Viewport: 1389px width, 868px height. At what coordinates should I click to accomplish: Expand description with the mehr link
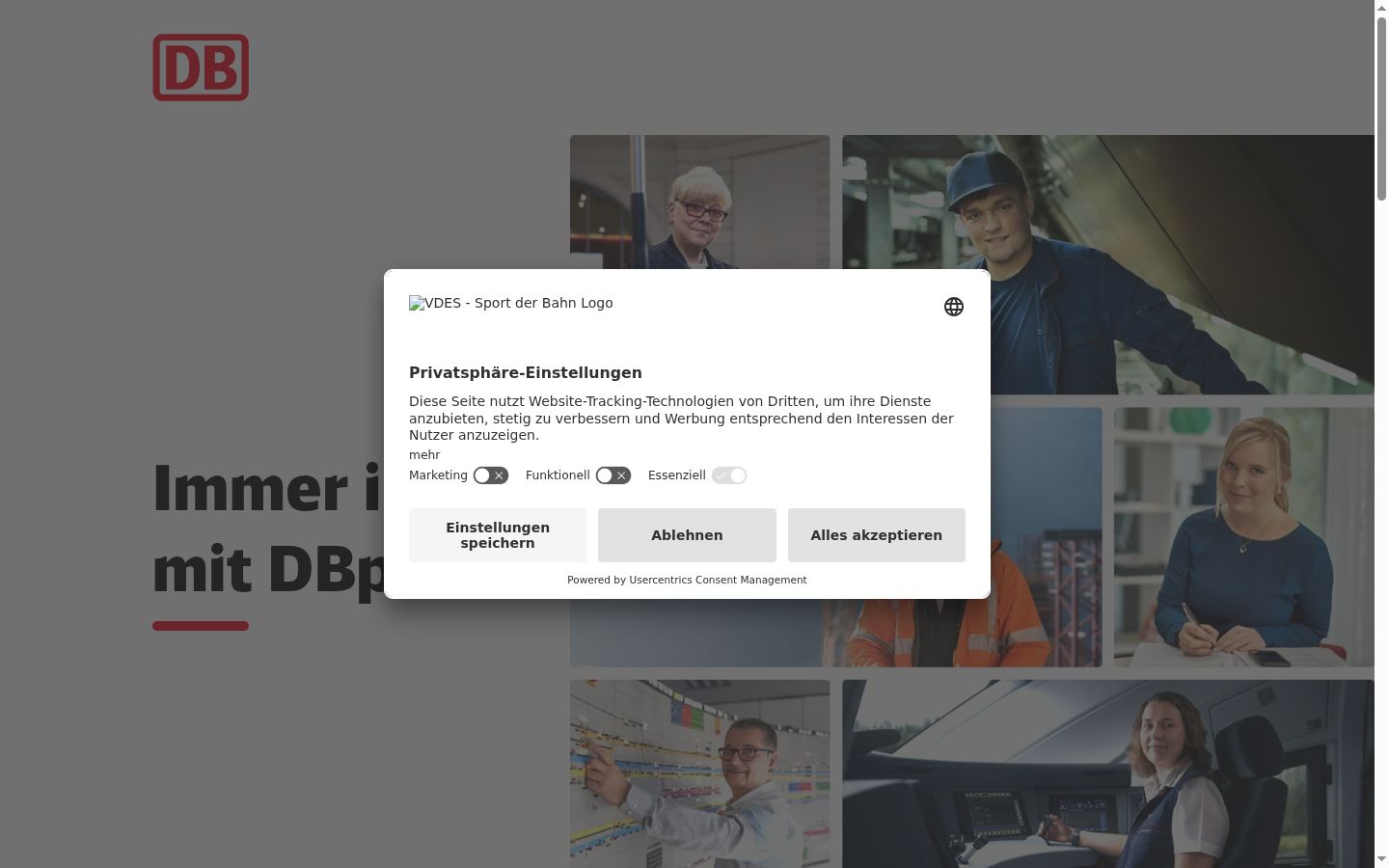pyautogui.click(x=424, y=455)
